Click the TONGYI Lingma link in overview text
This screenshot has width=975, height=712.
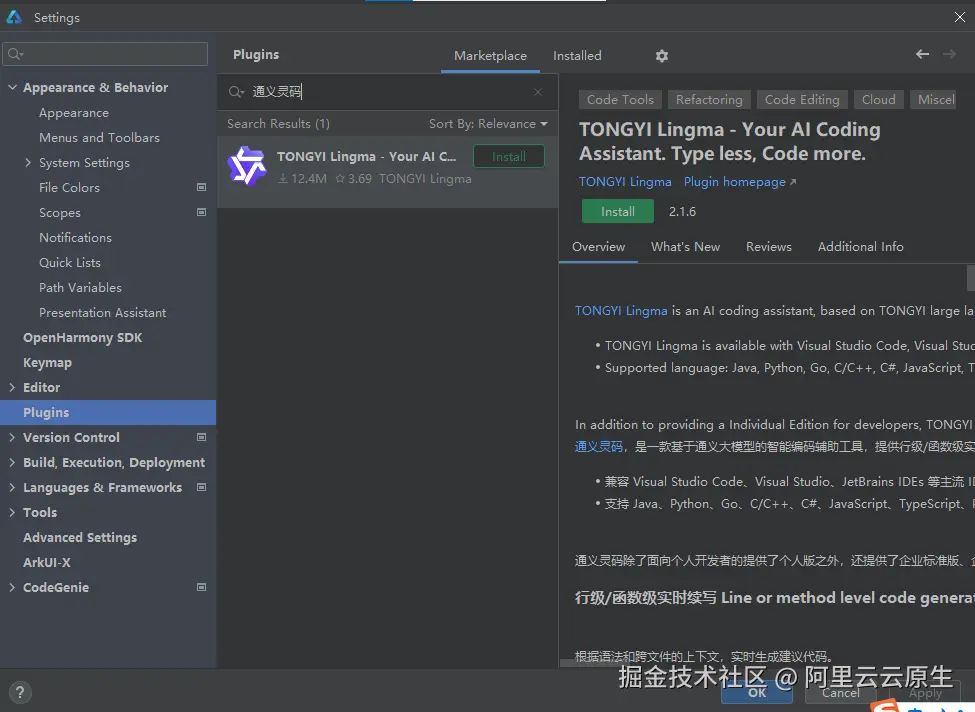pyautogui.click(x=621, y=311)
